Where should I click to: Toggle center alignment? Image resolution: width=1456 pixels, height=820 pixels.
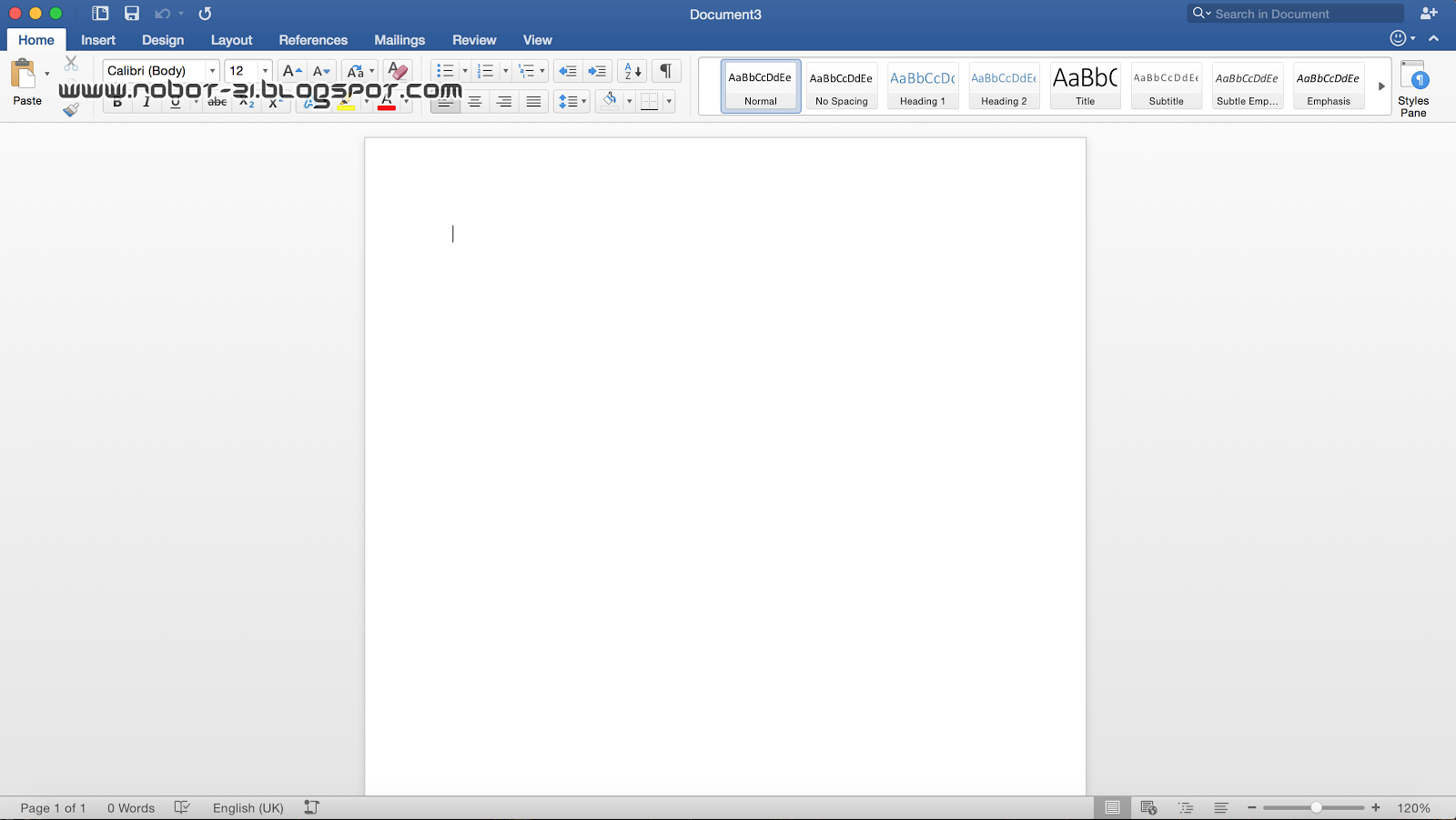click(x=475, y=101)
